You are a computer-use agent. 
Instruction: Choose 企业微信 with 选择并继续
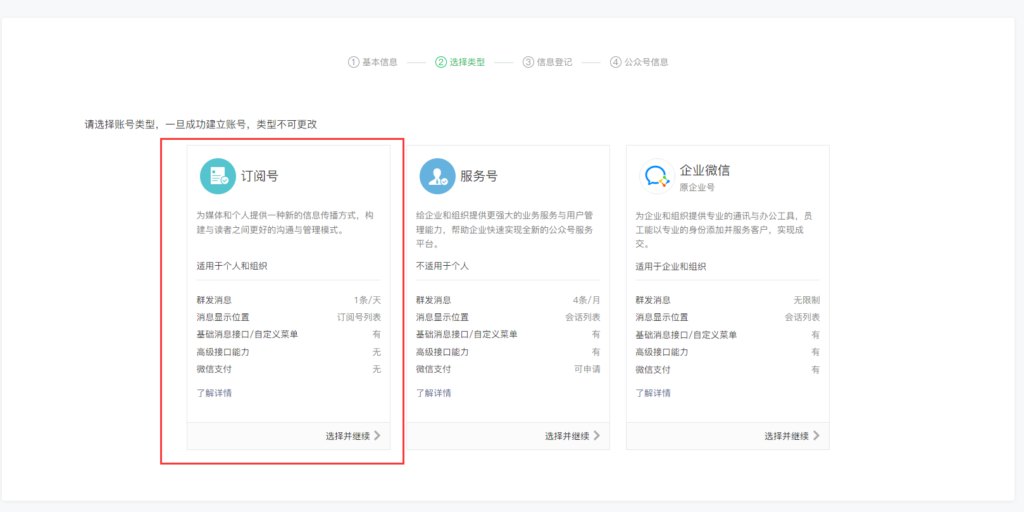[792, 436]
